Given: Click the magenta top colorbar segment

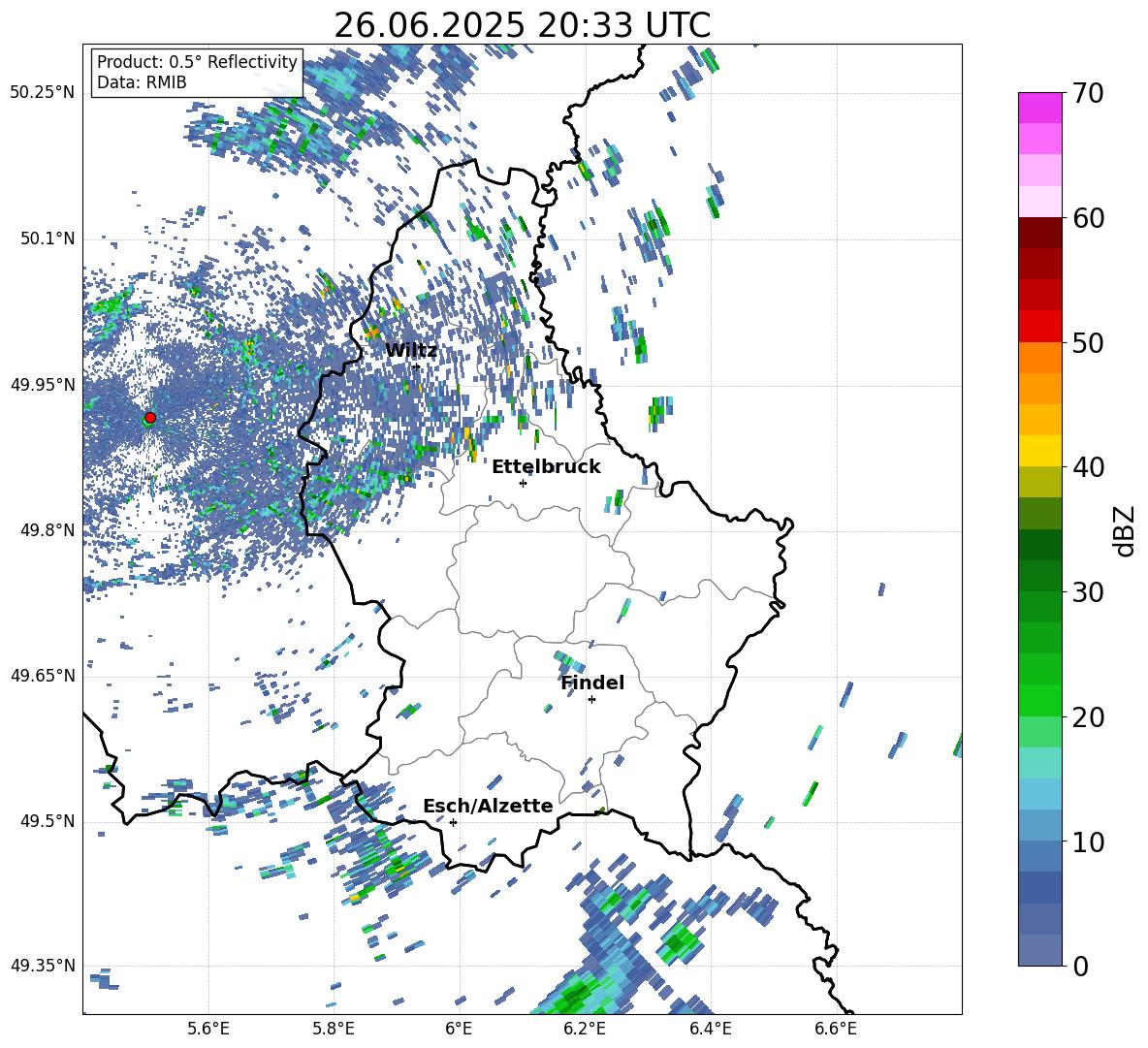Looking at the screenshot, I should (1039, 108).
